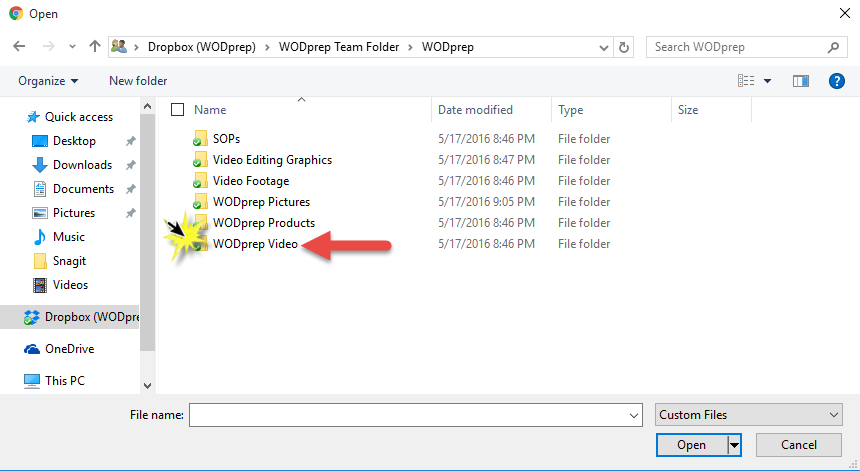Select the SOPs folder name

(226, 139)
